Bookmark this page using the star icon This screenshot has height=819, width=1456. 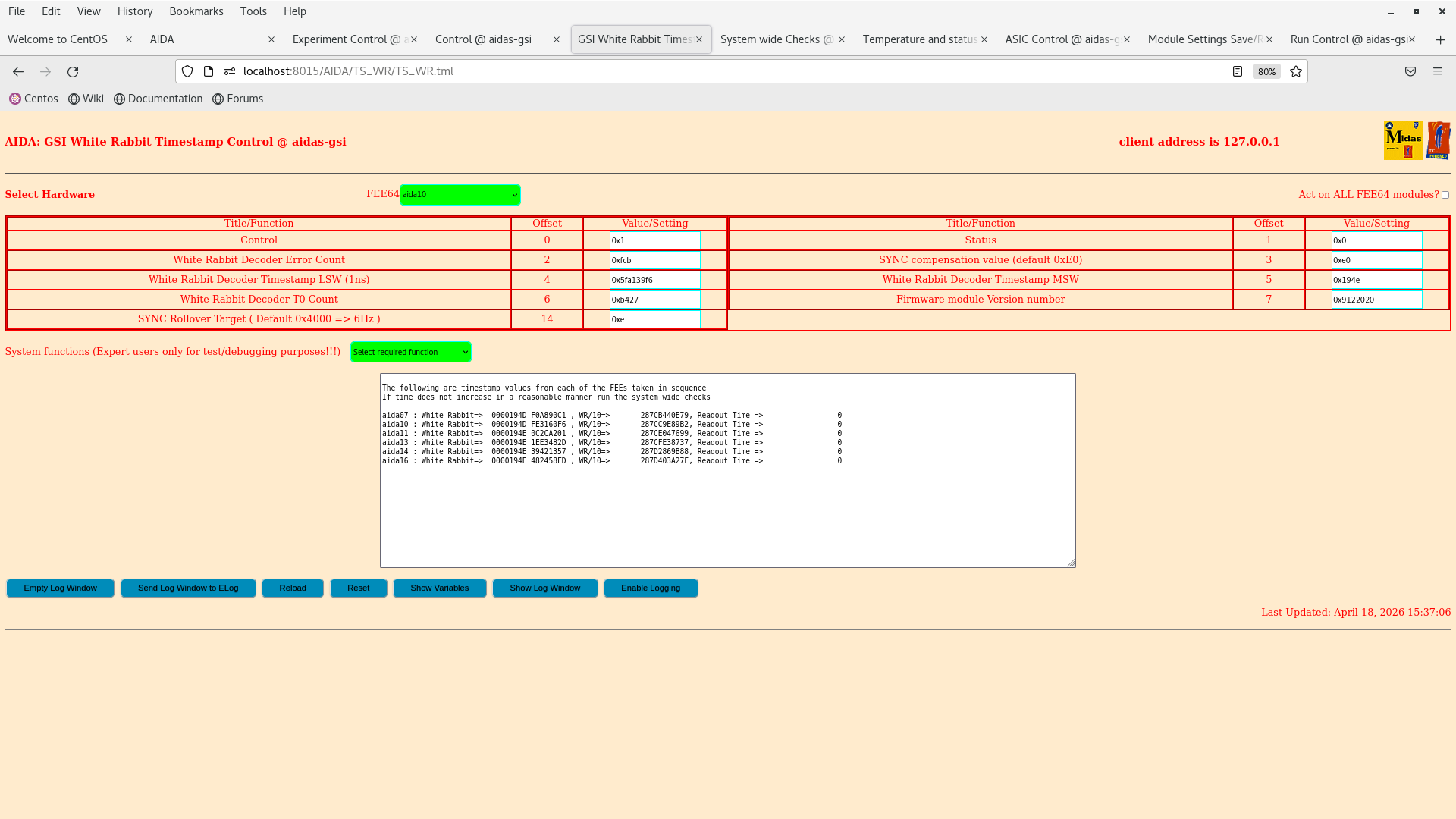coord(1296,71)
